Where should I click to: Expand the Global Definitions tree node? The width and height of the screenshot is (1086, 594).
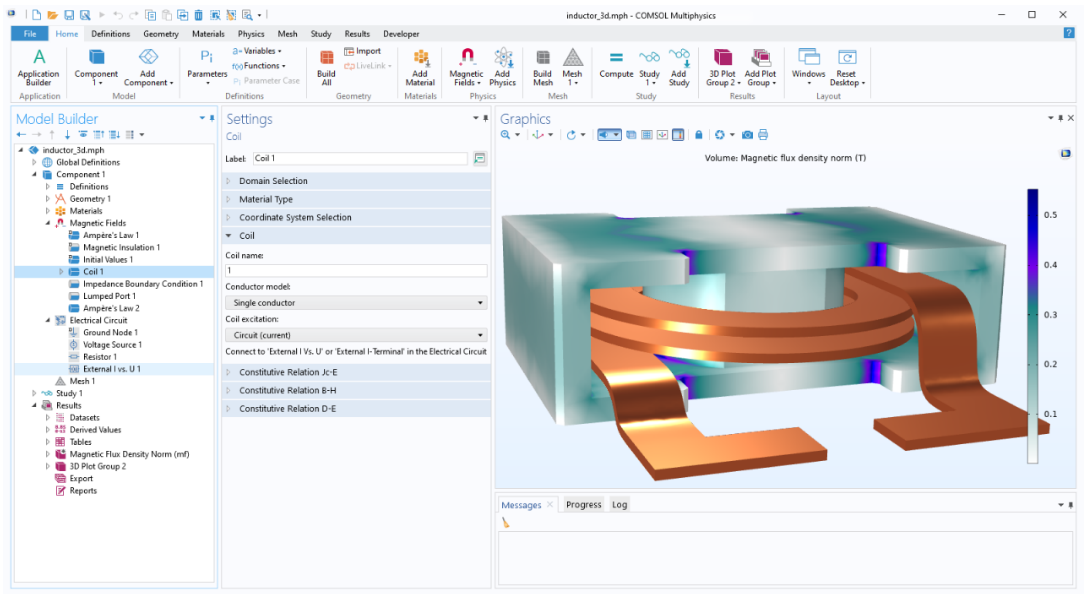point(34,162)
